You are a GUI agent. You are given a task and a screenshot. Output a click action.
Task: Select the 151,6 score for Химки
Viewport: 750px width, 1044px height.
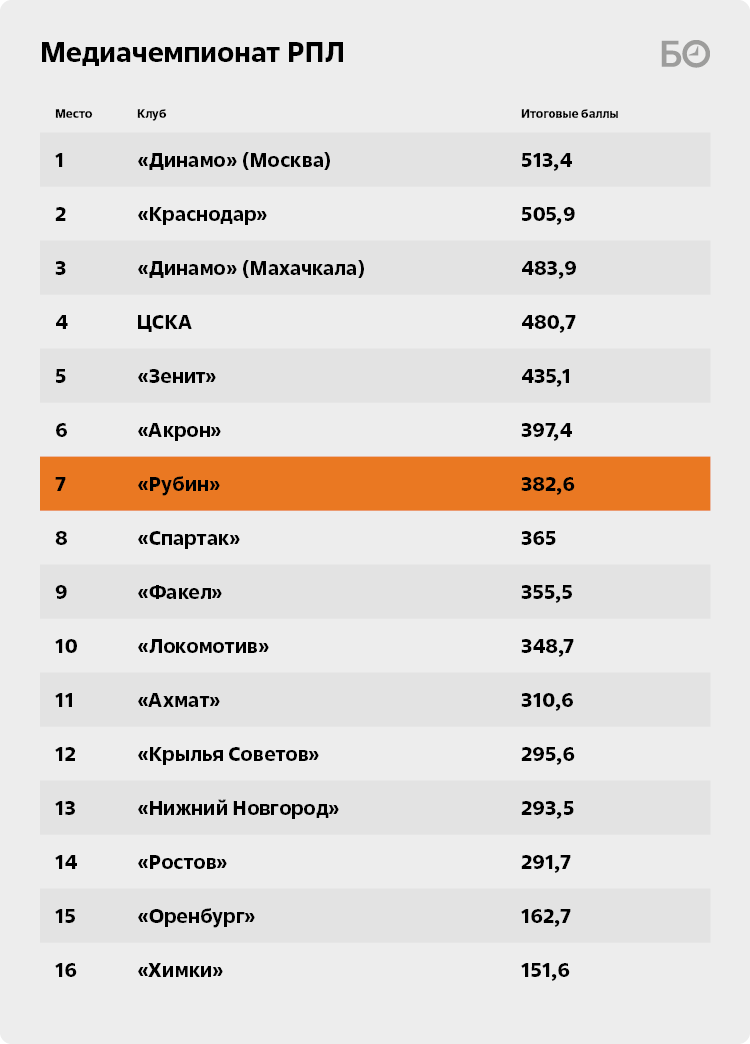coord(545,970)
